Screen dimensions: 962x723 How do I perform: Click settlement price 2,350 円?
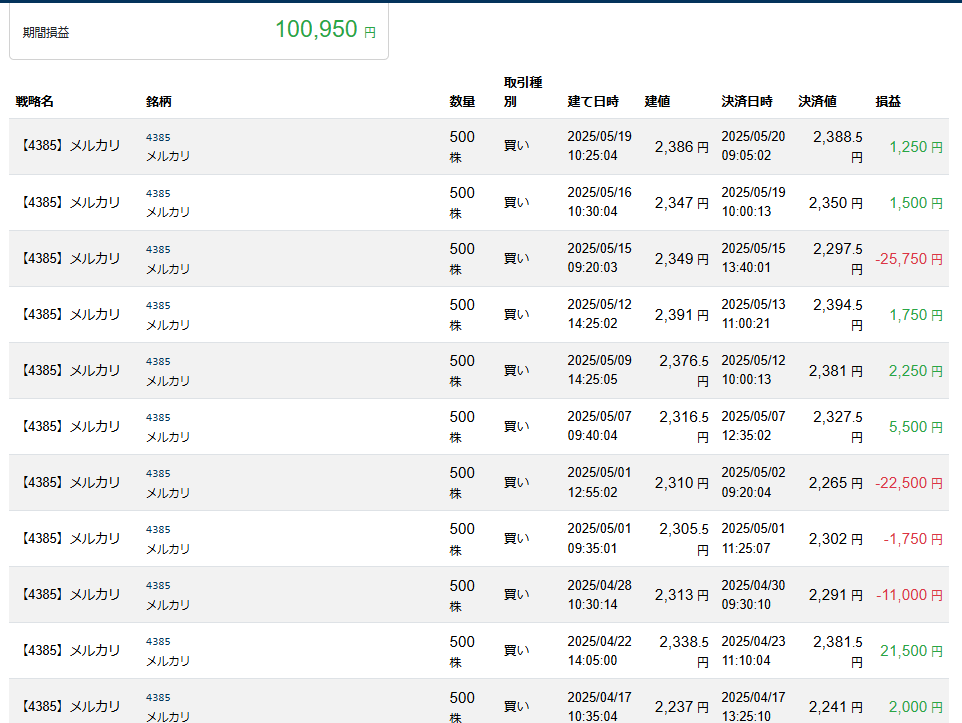coord(836,203)
